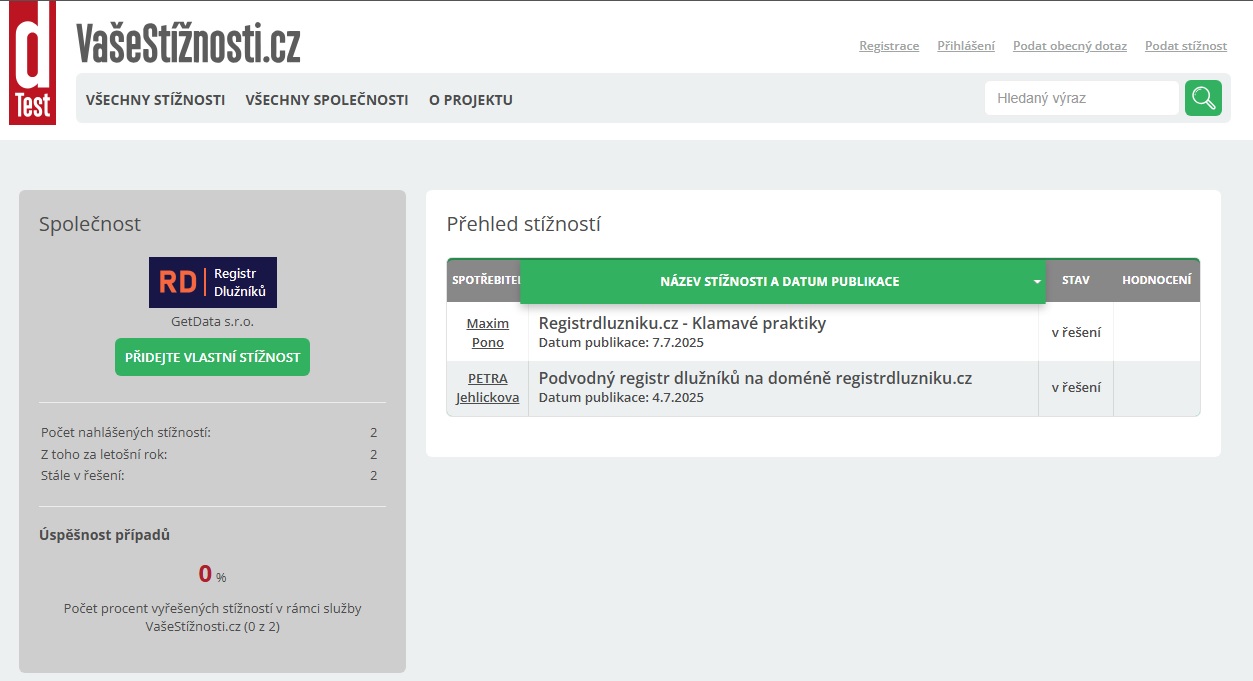Sort by Spotřebitel column header

click(484, 280)
